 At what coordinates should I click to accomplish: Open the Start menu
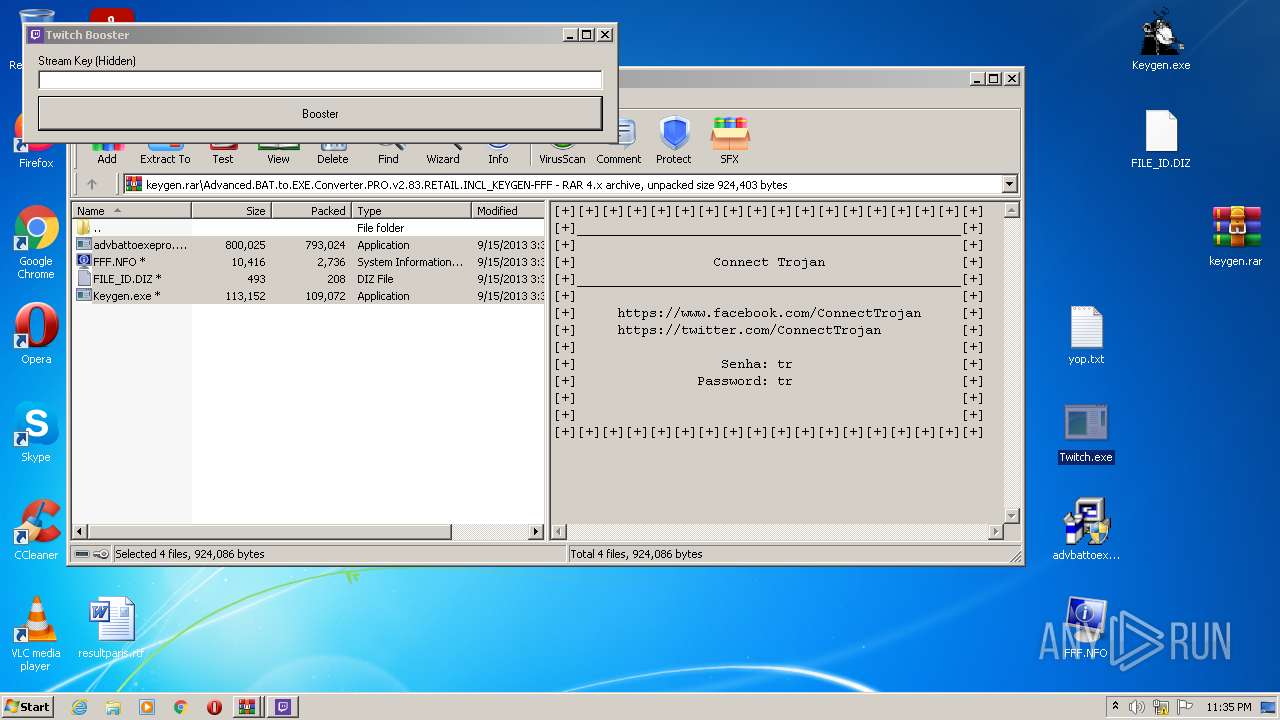point(28,706)
